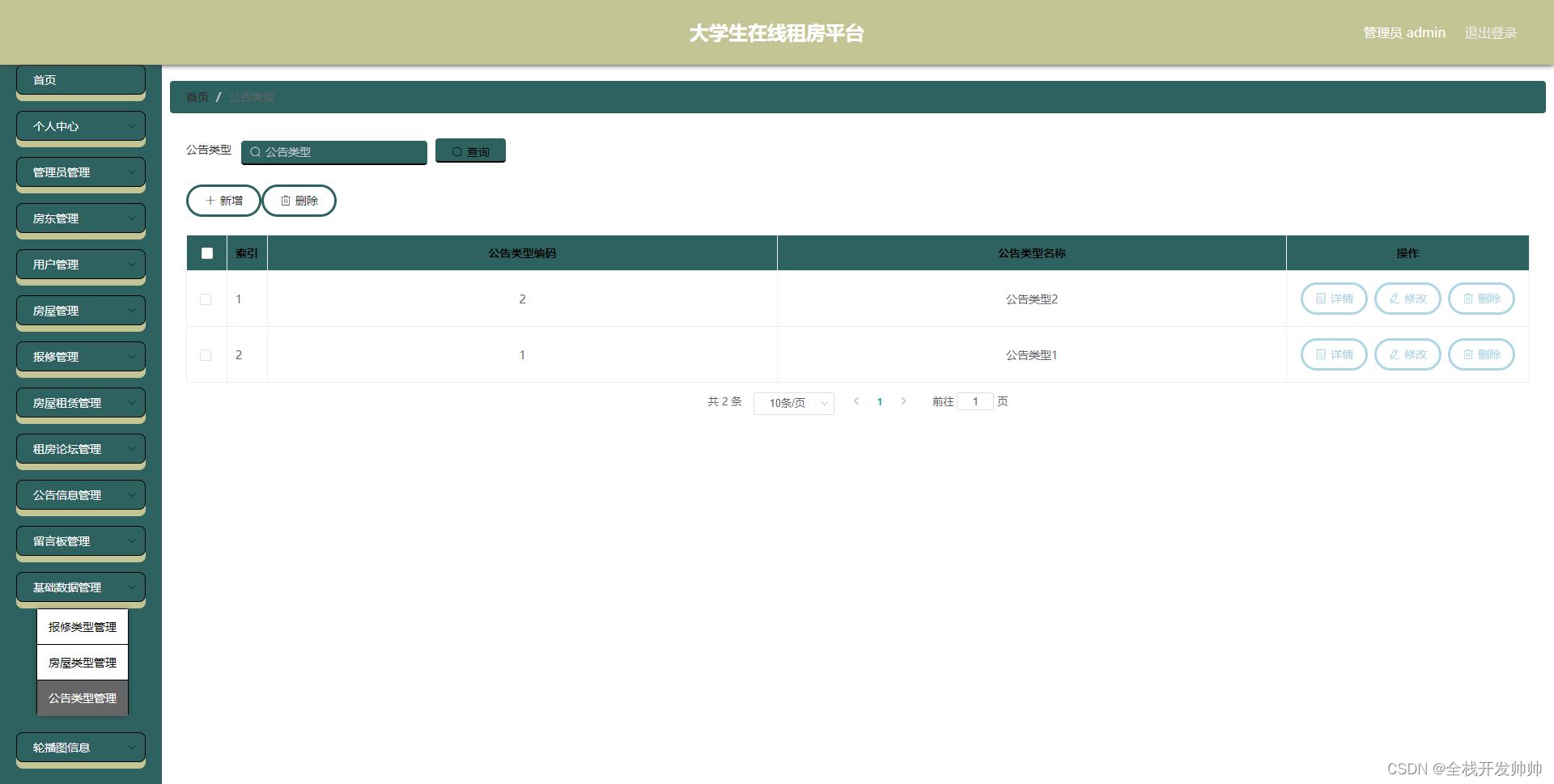Open 报修类型管理 from the submenu
The height and width of the screenshot is (784, 1554).
[x=82, y=626]
